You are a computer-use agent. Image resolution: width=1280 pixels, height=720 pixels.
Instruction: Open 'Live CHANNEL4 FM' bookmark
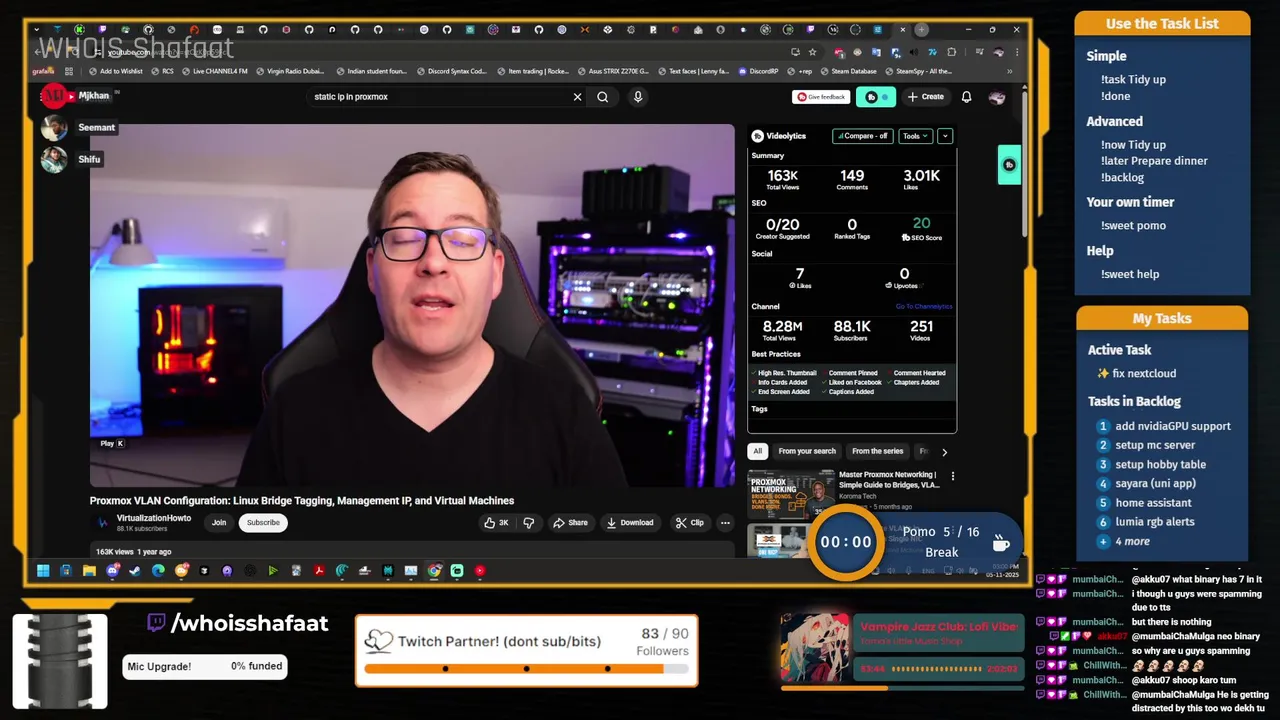coord(214,71)
